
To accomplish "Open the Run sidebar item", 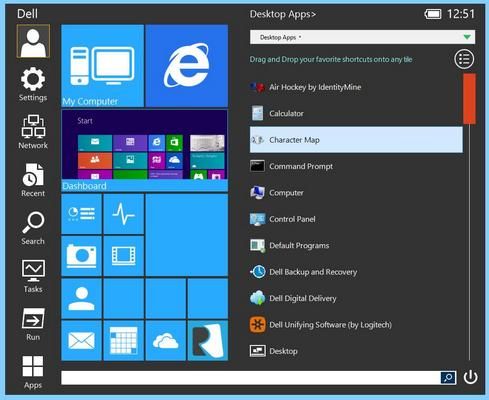I will [33, 324].
